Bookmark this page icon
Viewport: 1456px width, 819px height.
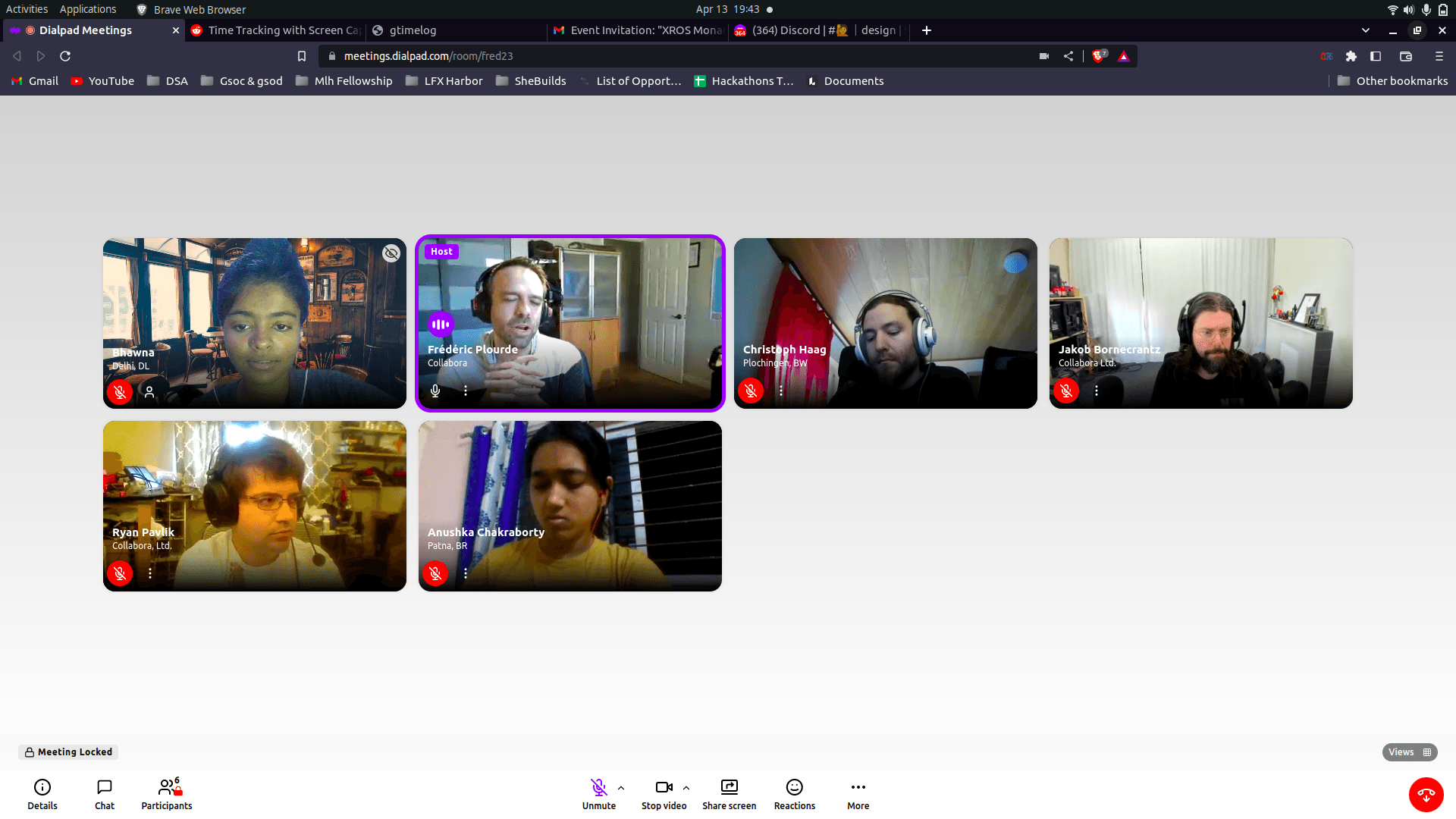pos(302,56)
